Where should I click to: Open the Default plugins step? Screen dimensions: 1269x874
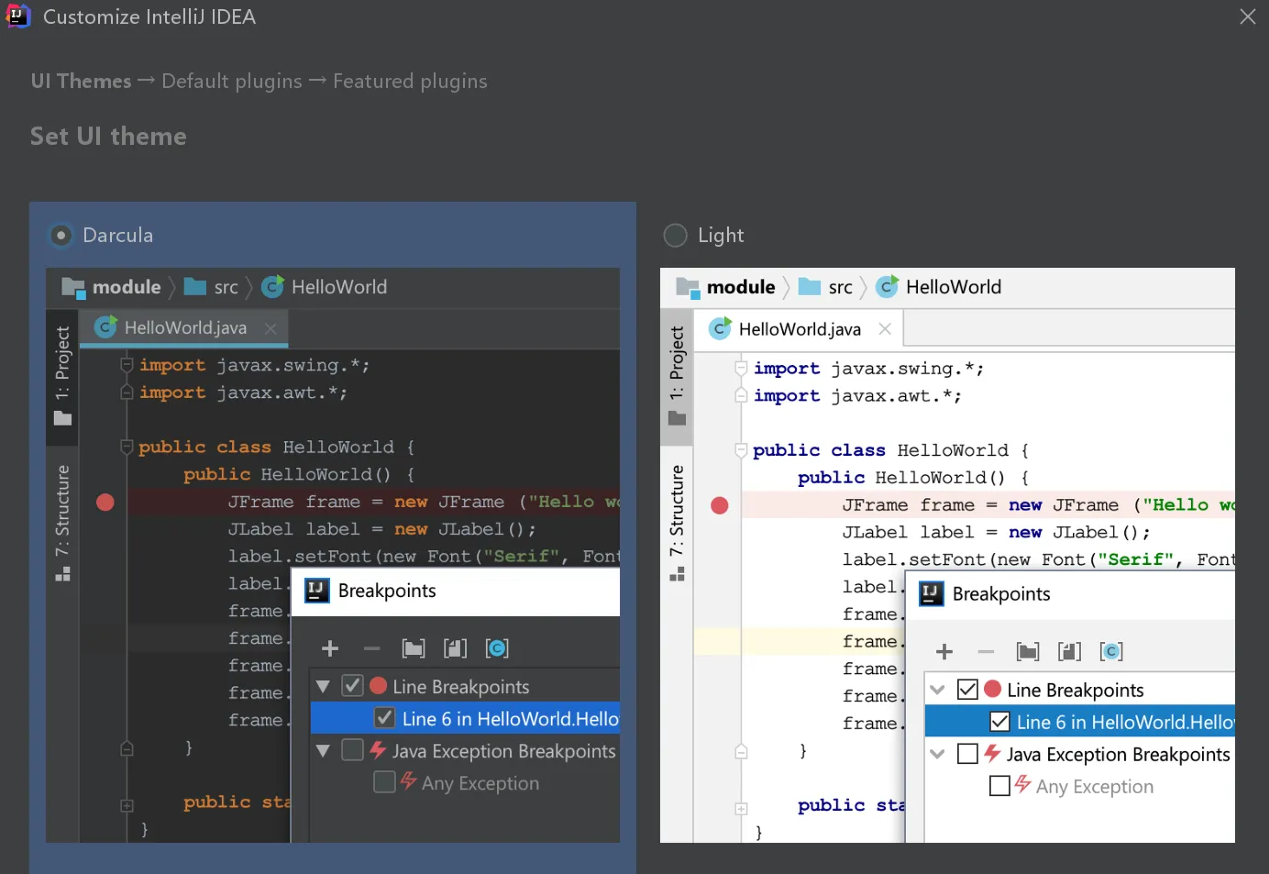coord(232,81)
